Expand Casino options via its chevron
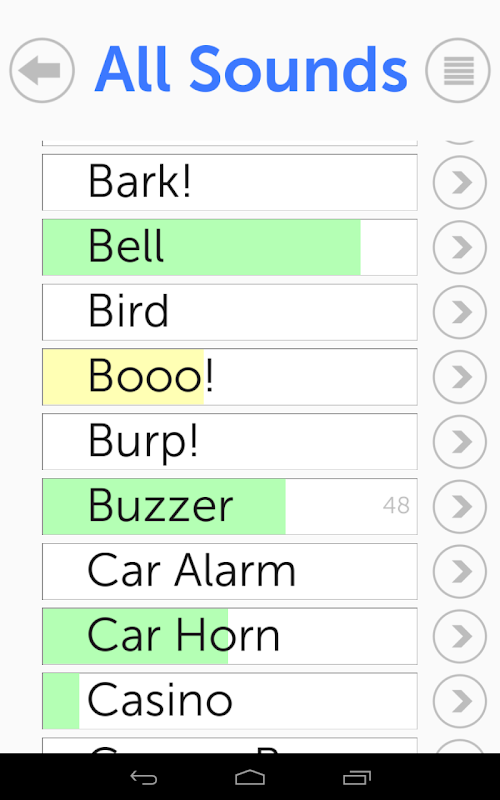Screen dimensions: 500x800 point(460,701)
